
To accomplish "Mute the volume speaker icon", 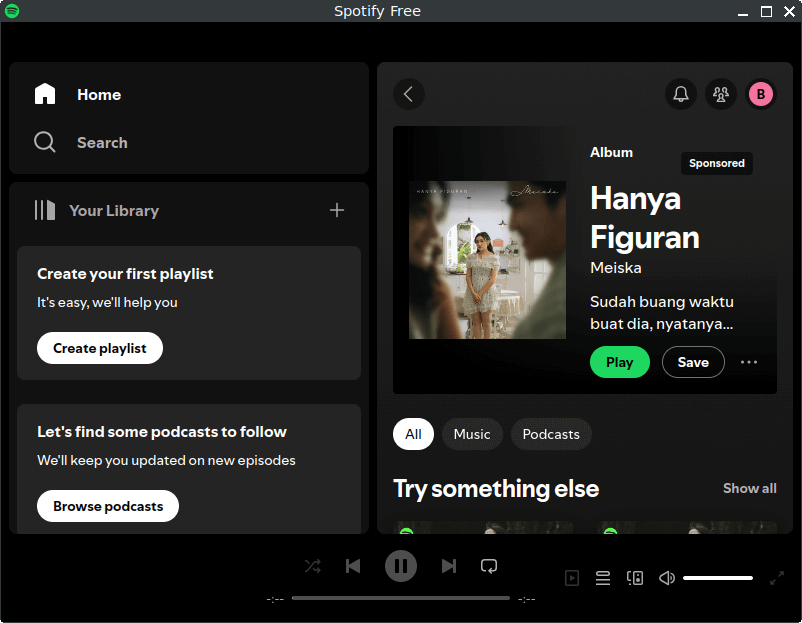I will [x=666, y=578].
